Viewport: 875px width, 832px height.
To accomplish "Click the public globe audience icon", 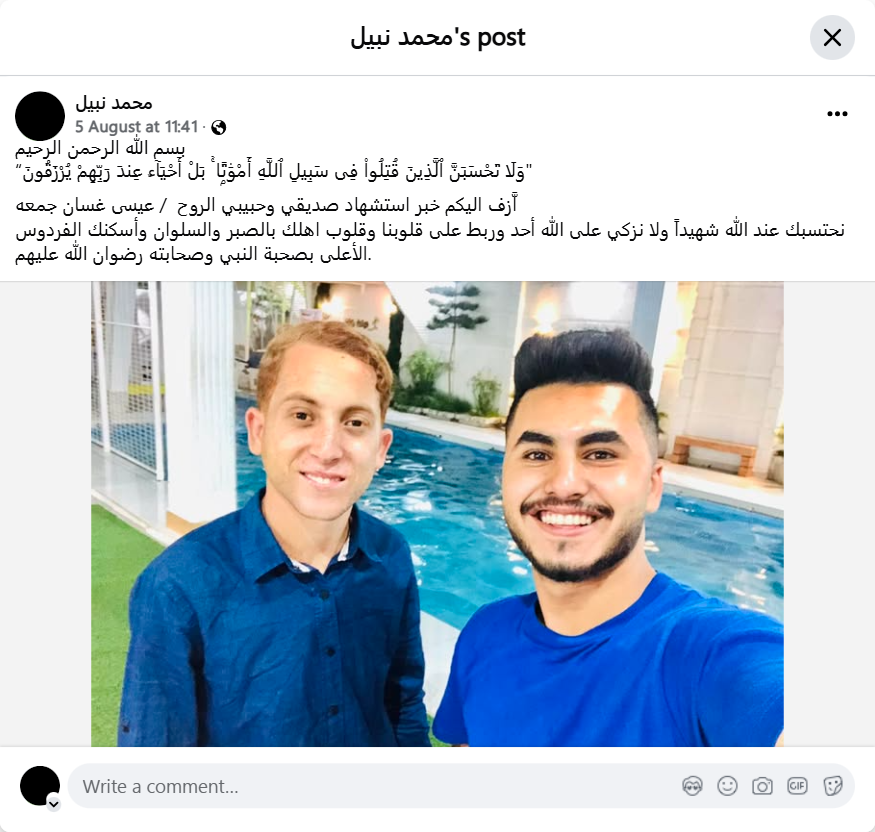I will [x=219, y=128].
